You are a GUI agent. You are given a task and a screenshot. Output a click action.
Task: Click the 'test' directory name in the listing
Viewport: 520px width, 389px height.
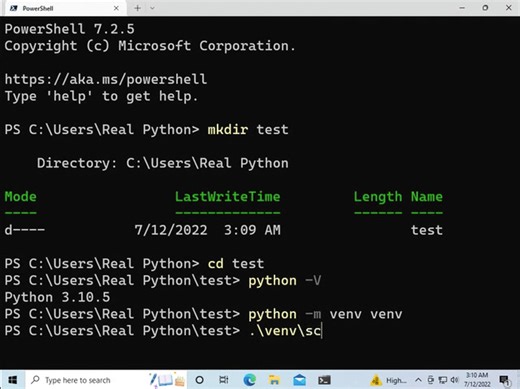coord(427,230)
